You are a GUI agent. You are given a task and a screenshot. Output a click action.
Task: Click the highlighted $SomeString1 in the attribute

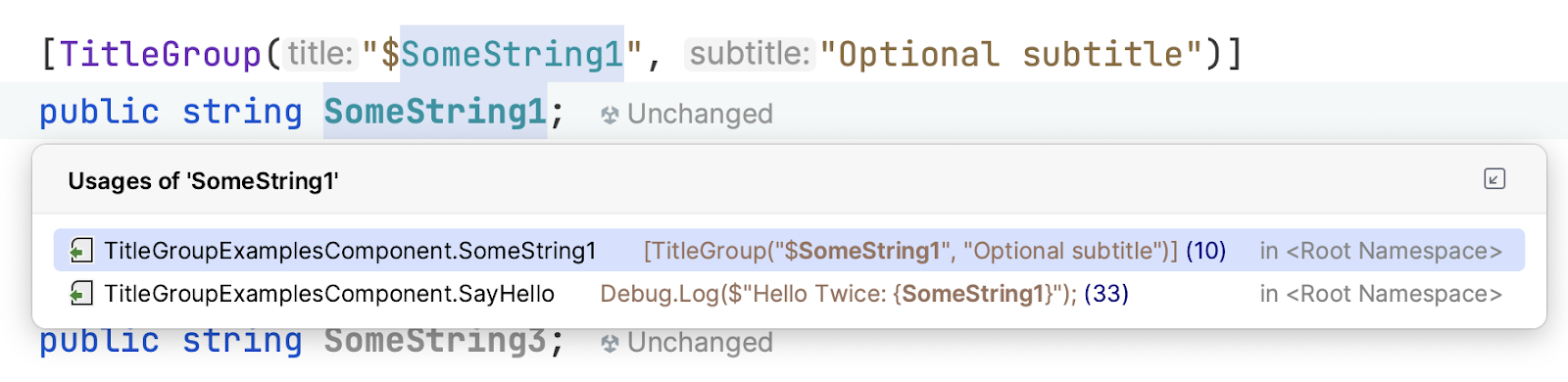click(503, 54)
